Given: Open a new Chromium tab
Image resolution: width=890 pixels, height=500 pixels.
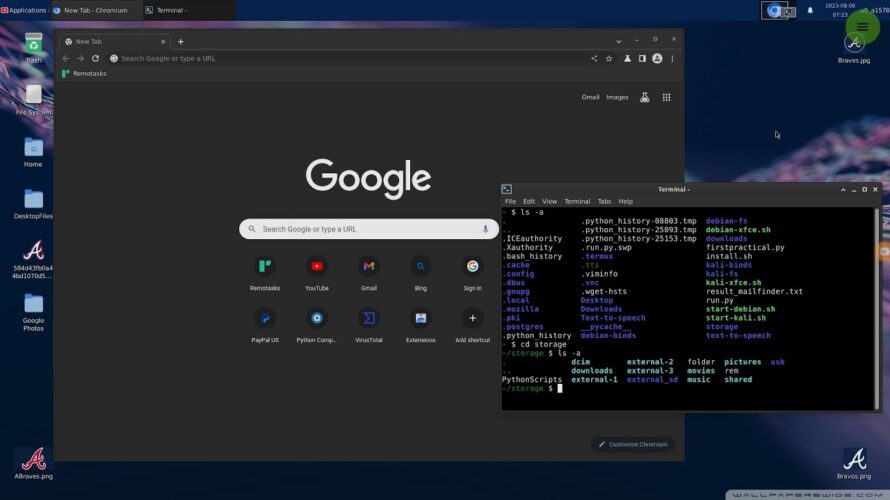Looking at the screenshot, I should [180, 41].
